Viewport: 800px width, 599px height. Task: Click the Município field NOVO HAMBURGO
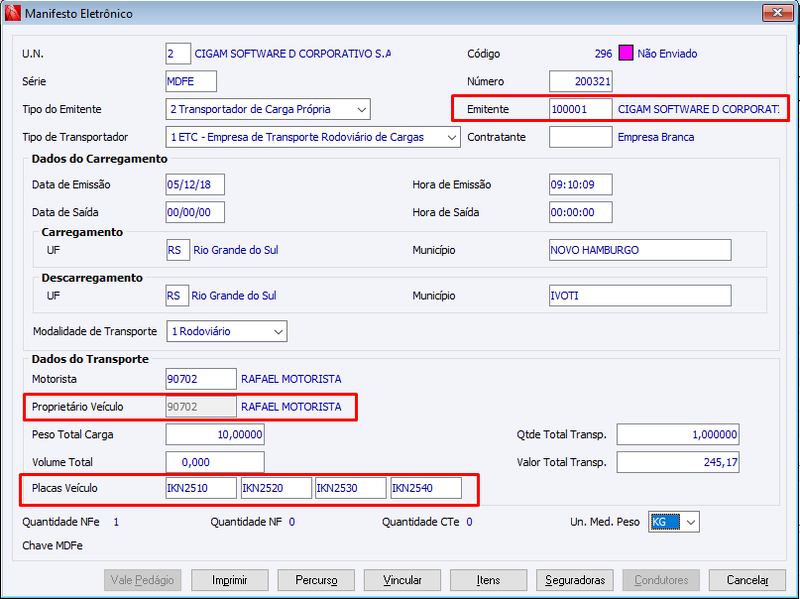pos(640,250)
